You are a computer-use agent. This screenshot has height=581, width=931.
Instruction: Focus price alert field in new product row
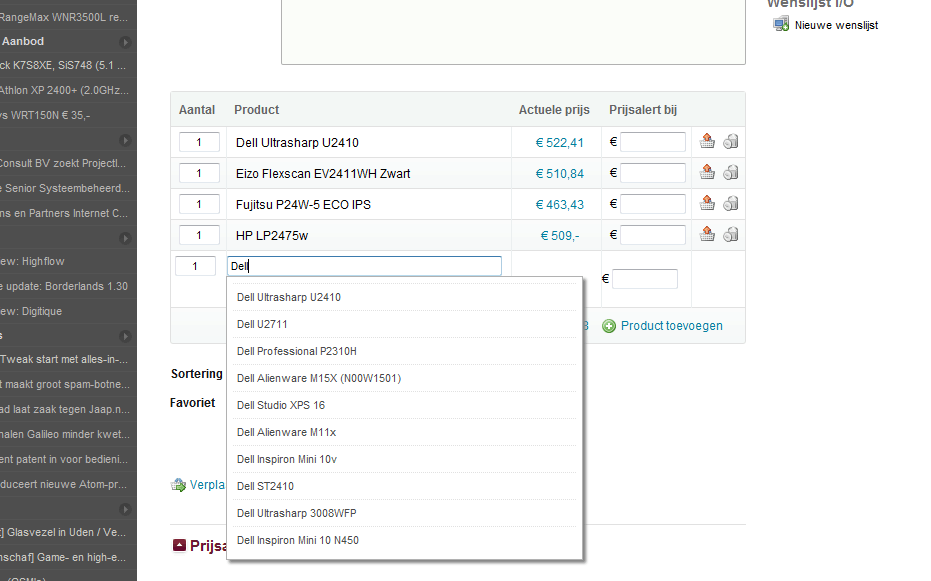(x=645, y=278)
